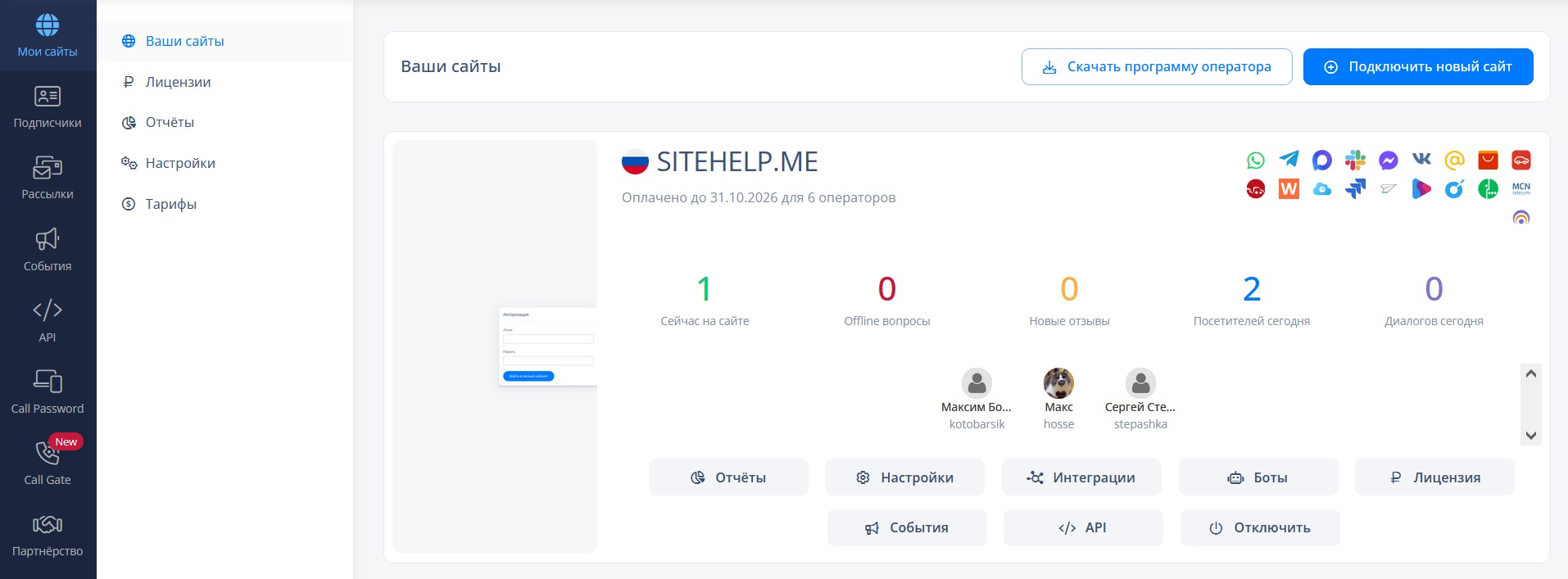This screenshot has height=579, width=1568.
Task: Click the MegaFon green integration icon
Action: [x=1488, y=189]
